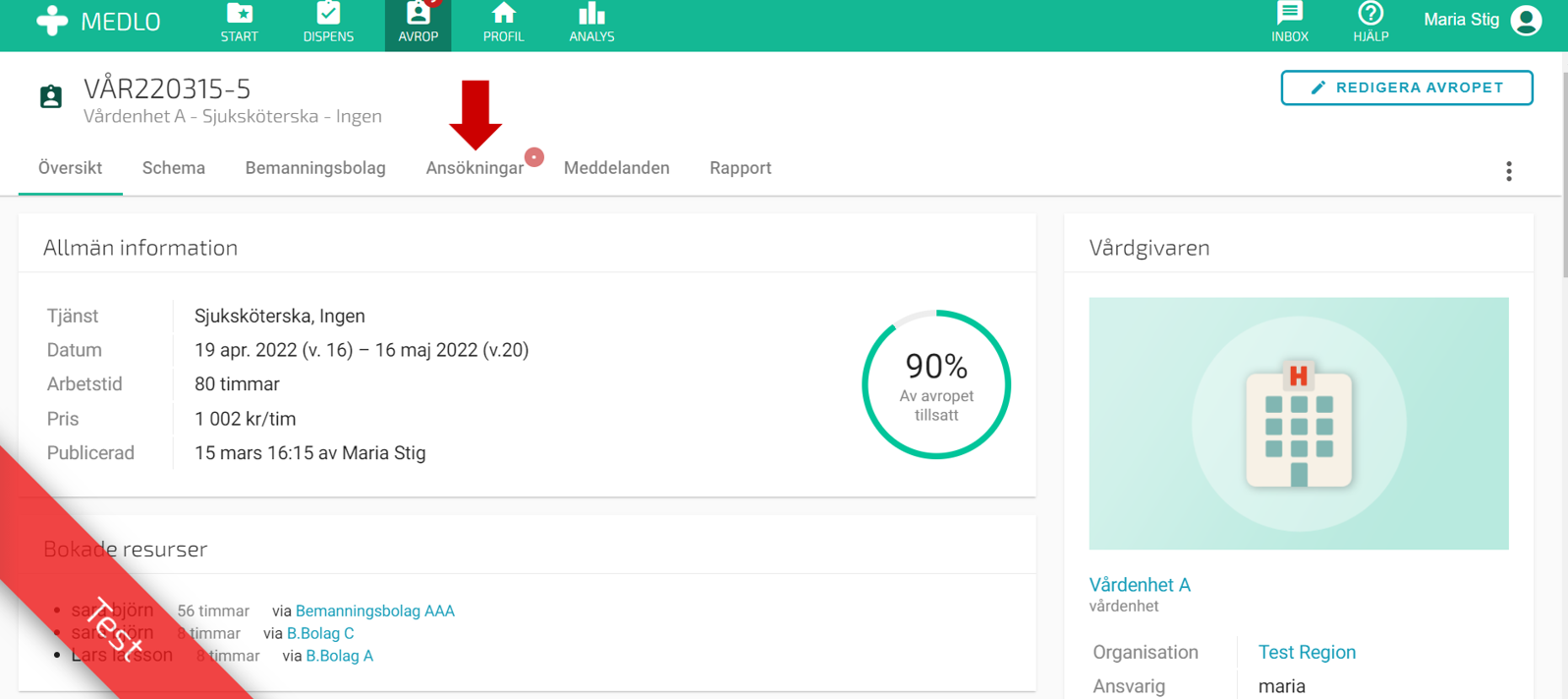
Task: Click the VÅR220315-5 title heading
Action: (167, 88)
